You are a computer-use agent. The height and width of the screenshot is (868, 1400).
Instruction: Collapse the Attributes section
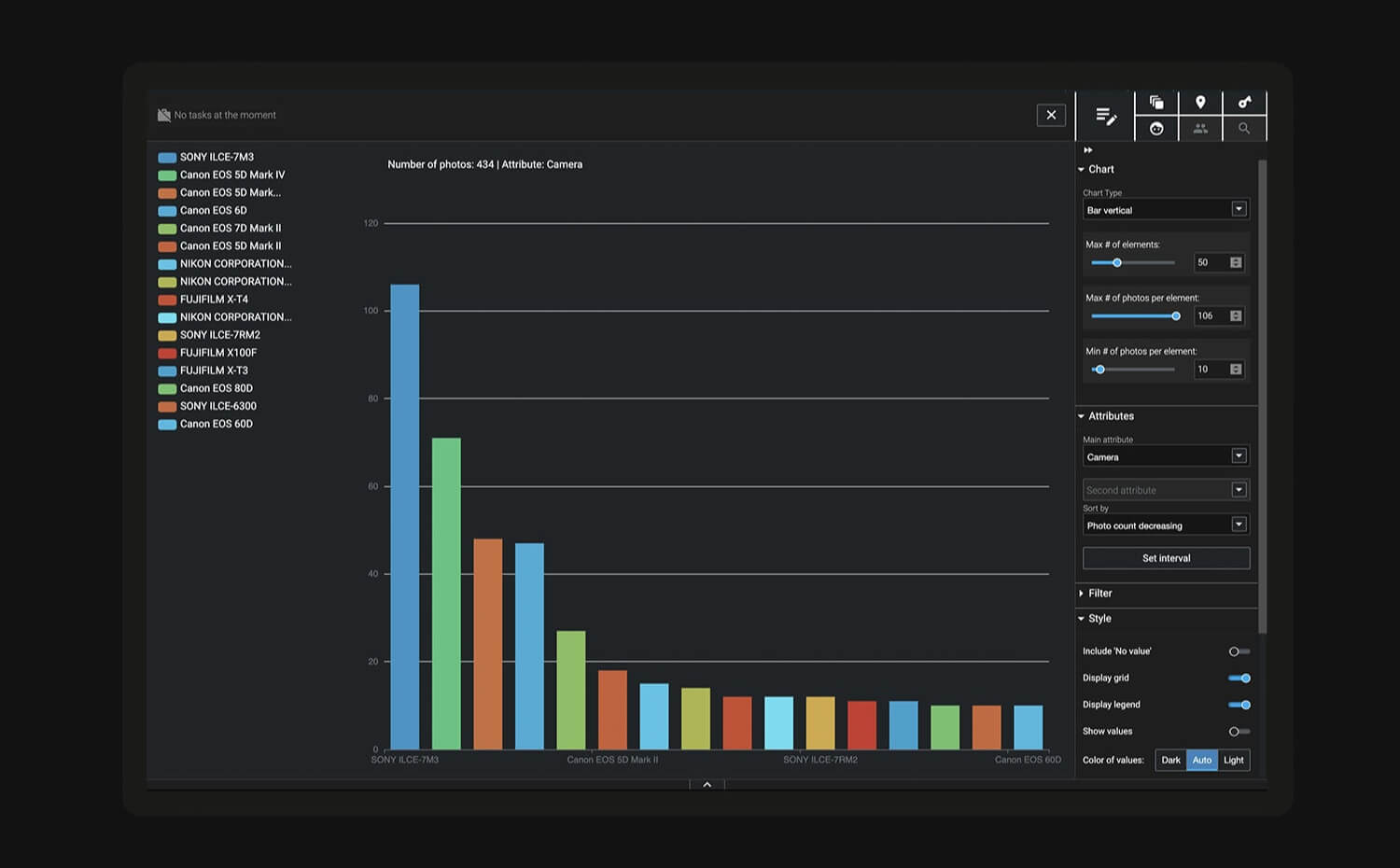click(1082, 416)
